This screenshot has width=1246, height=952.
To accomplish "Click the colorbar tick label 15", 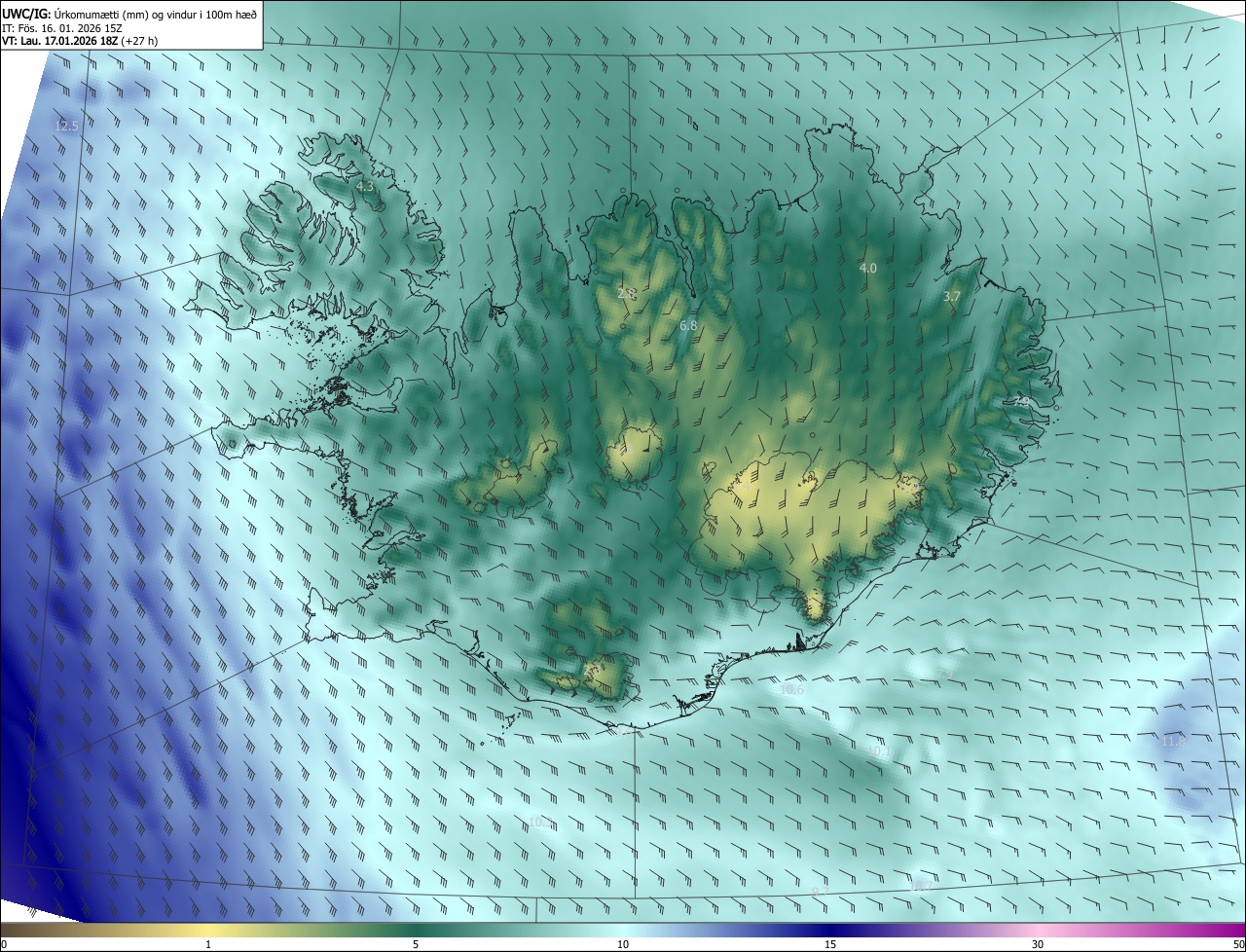I will [830, 945].
